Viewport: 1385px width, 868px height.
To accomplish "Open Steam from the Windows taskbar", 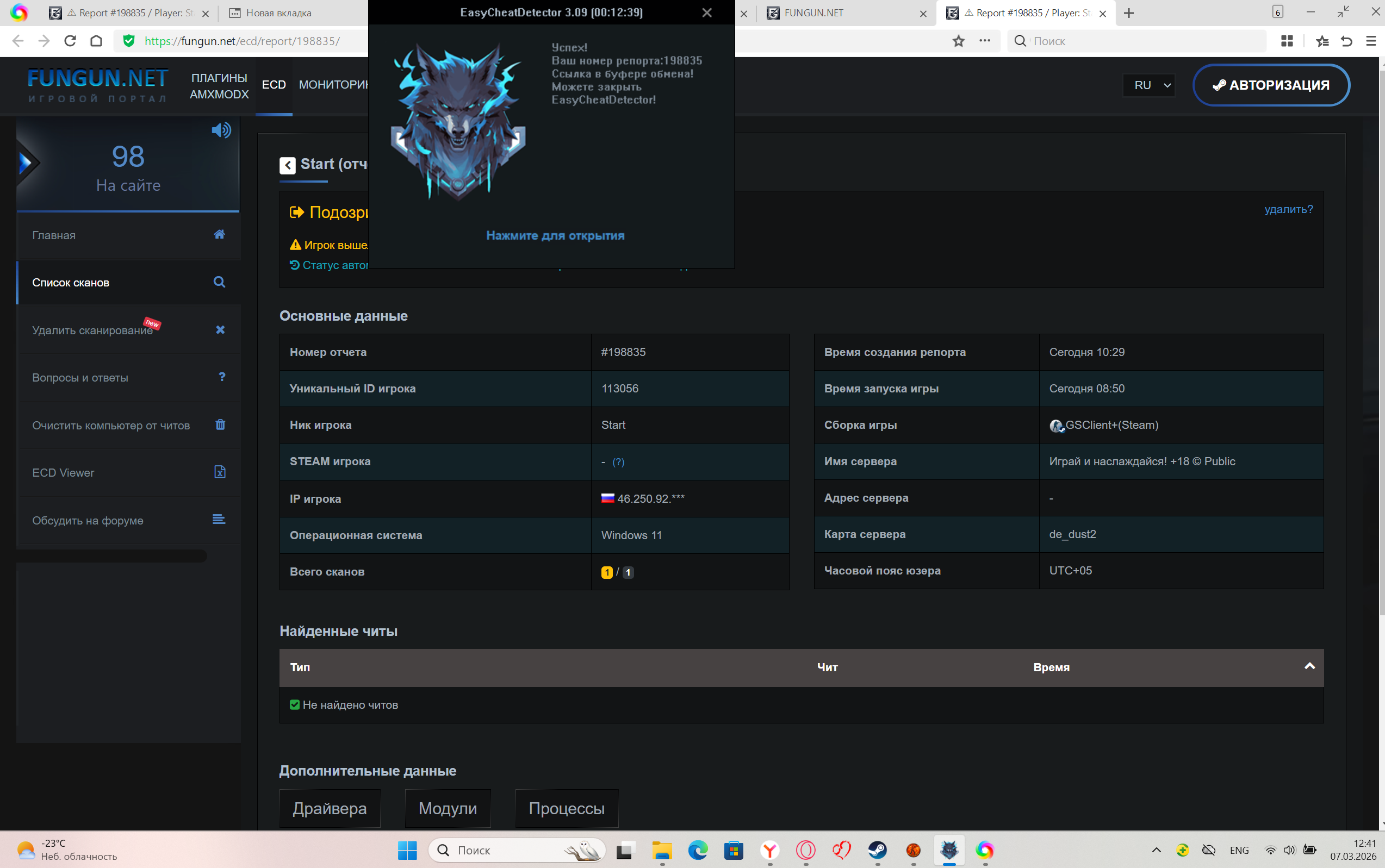I will click(x=877, y=850).
